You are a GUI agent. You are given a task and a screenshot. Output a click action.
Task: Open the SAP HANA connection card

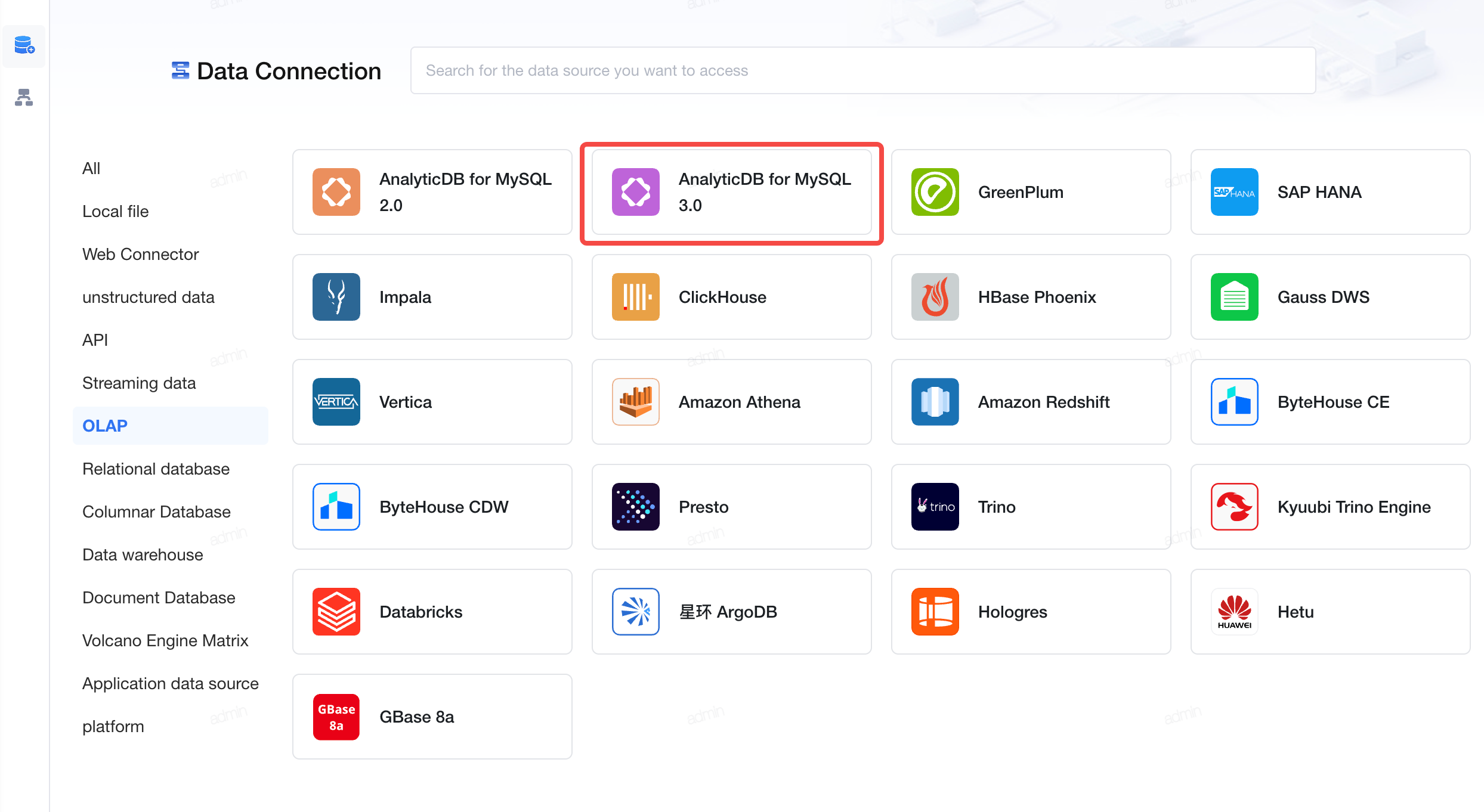(x=1330, y=192)
